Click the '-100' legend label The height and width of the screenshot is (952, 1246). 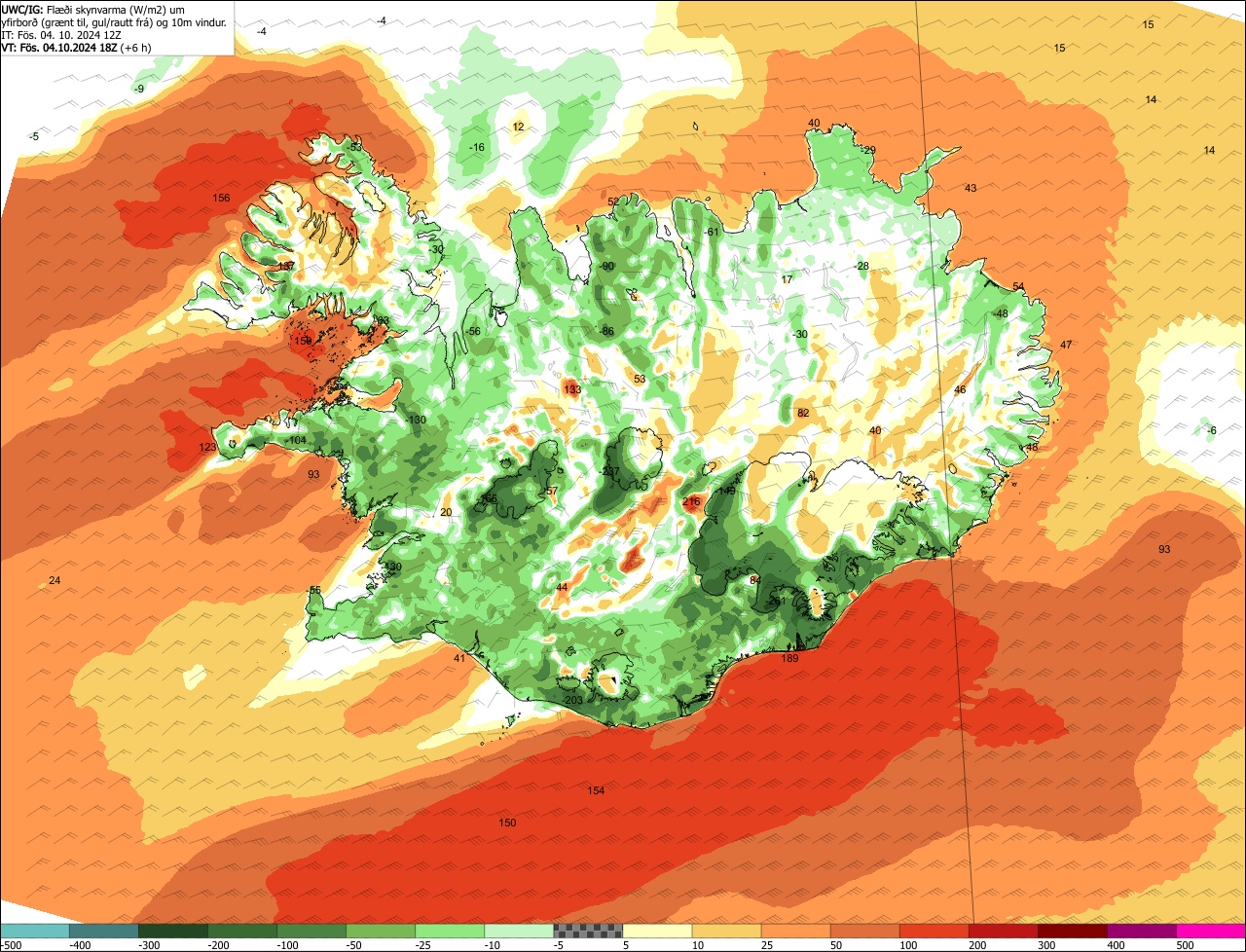click(287, 944)
